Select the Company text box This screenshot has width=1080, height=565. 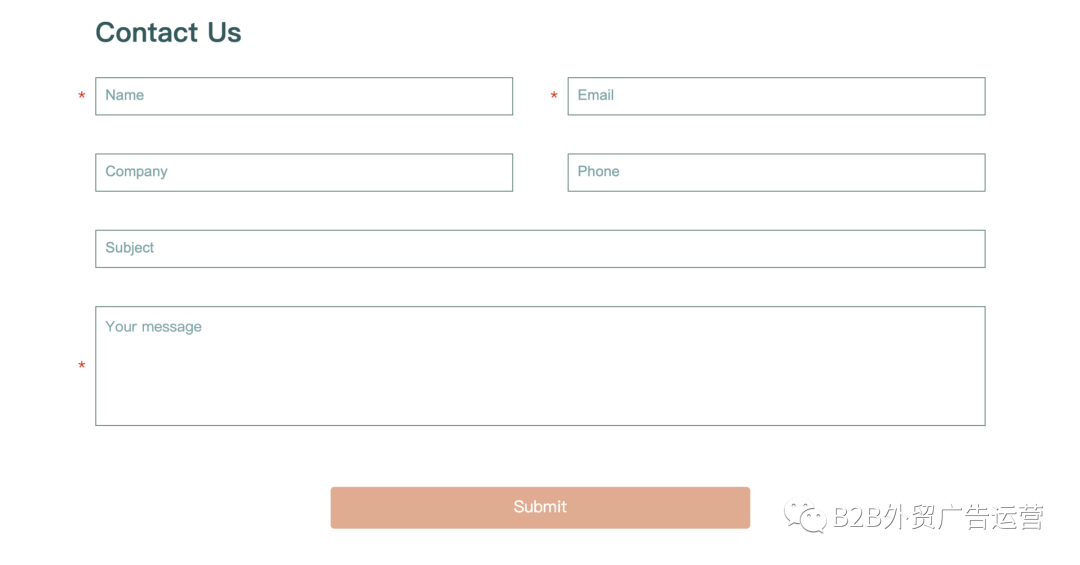pos(304,172)
